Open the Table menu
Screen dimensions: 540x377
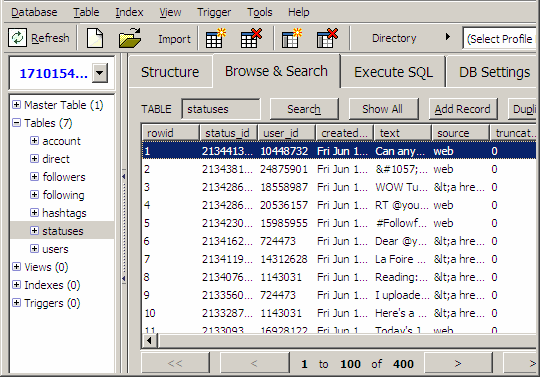pos(86,12)
